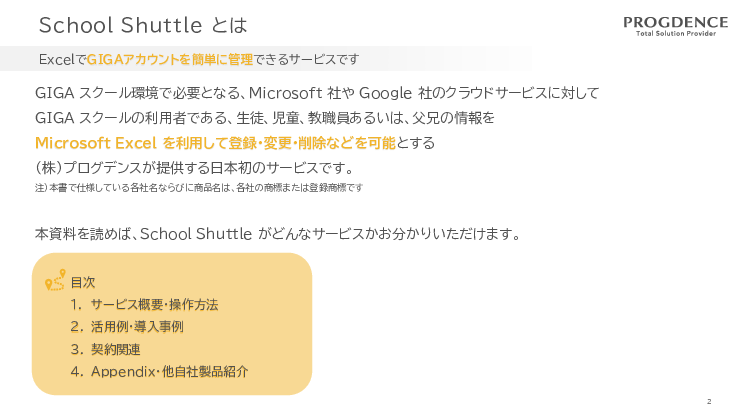Click the line starting "GIGA スクール環境で必要となる"
The image size is (740, 416).
(x=316, y=94)
